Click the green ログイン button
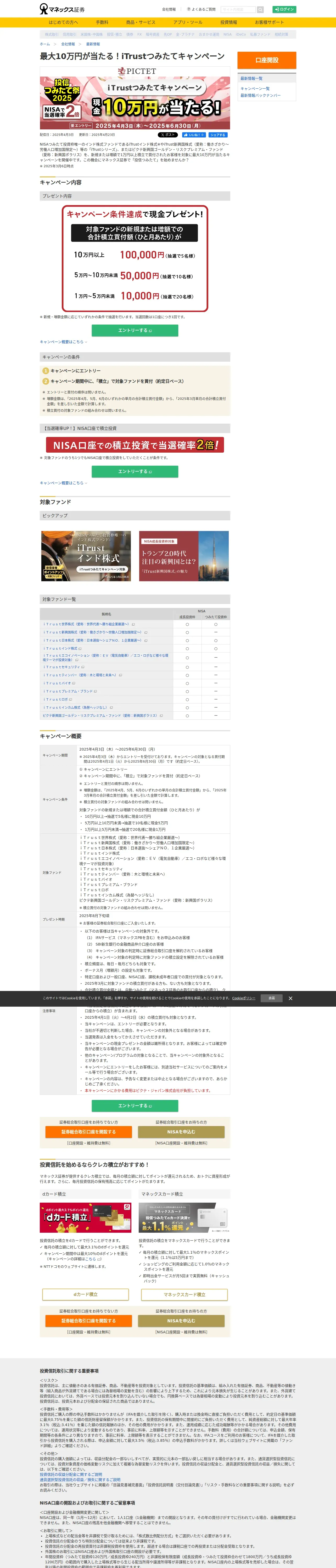This screenshot has height=1568, width=336. click(284, 9)
